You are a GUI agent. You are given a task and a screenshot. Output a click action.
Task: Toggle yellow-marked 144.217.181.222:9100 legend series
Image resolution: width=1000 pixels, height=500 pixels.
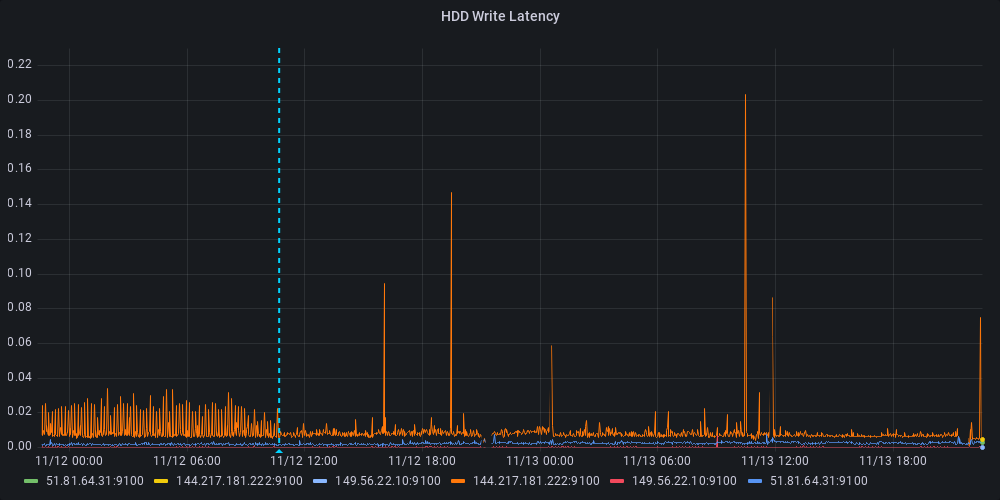coord(239,481)
